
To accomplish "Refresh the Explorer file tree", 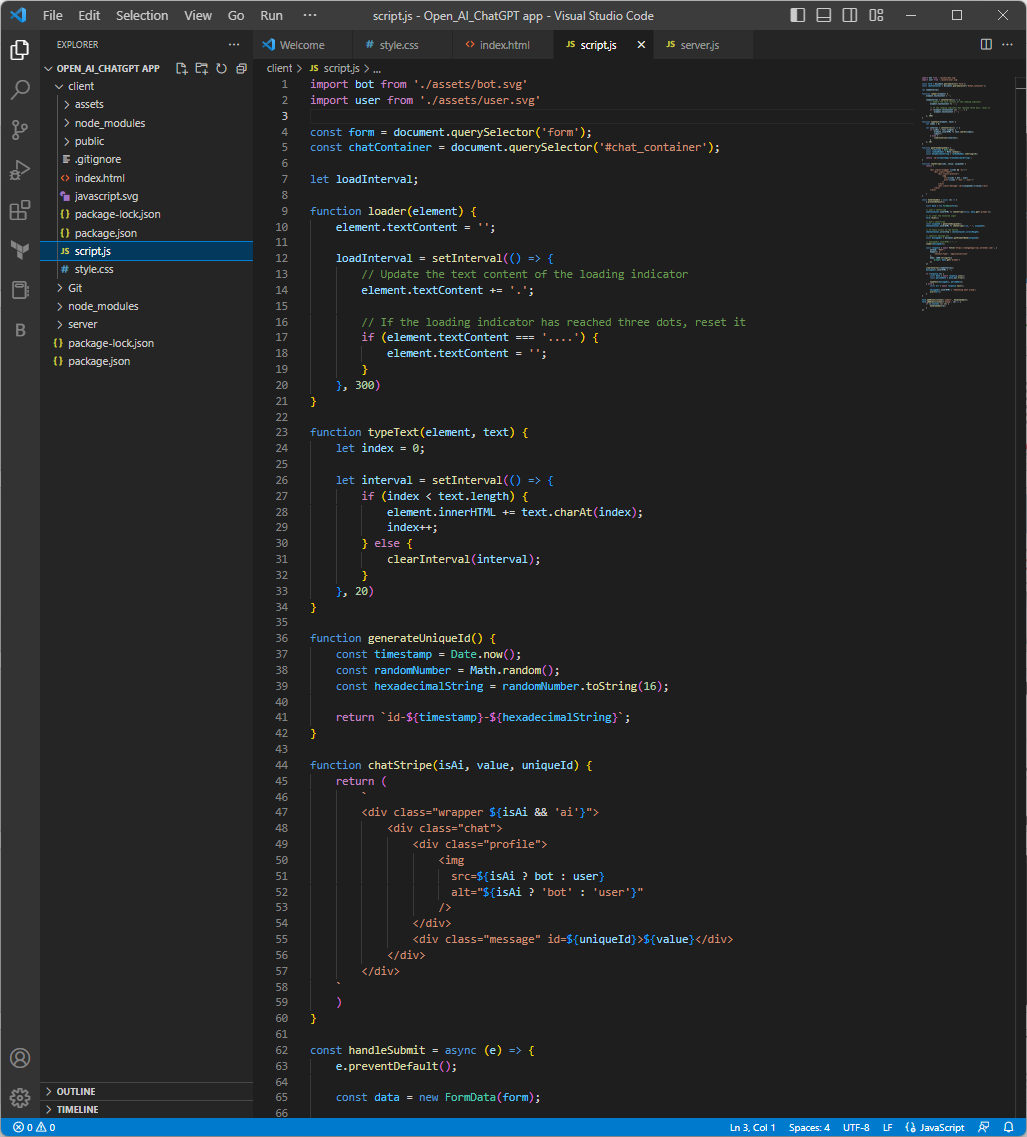I will 221,68.
